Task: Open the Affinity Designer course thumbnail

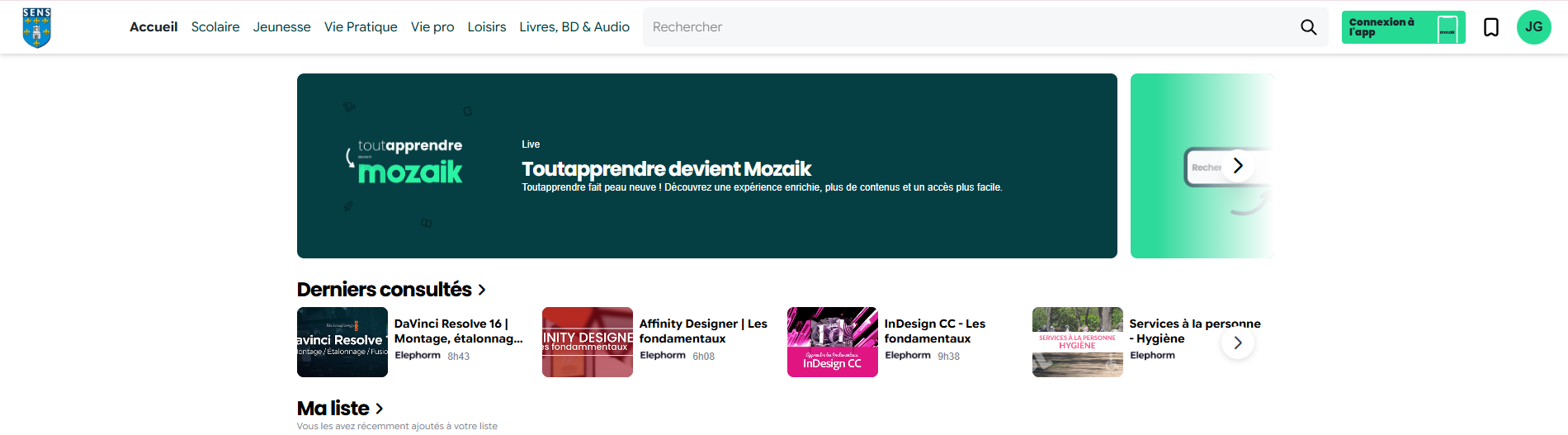Action: (x=588, y=342)
